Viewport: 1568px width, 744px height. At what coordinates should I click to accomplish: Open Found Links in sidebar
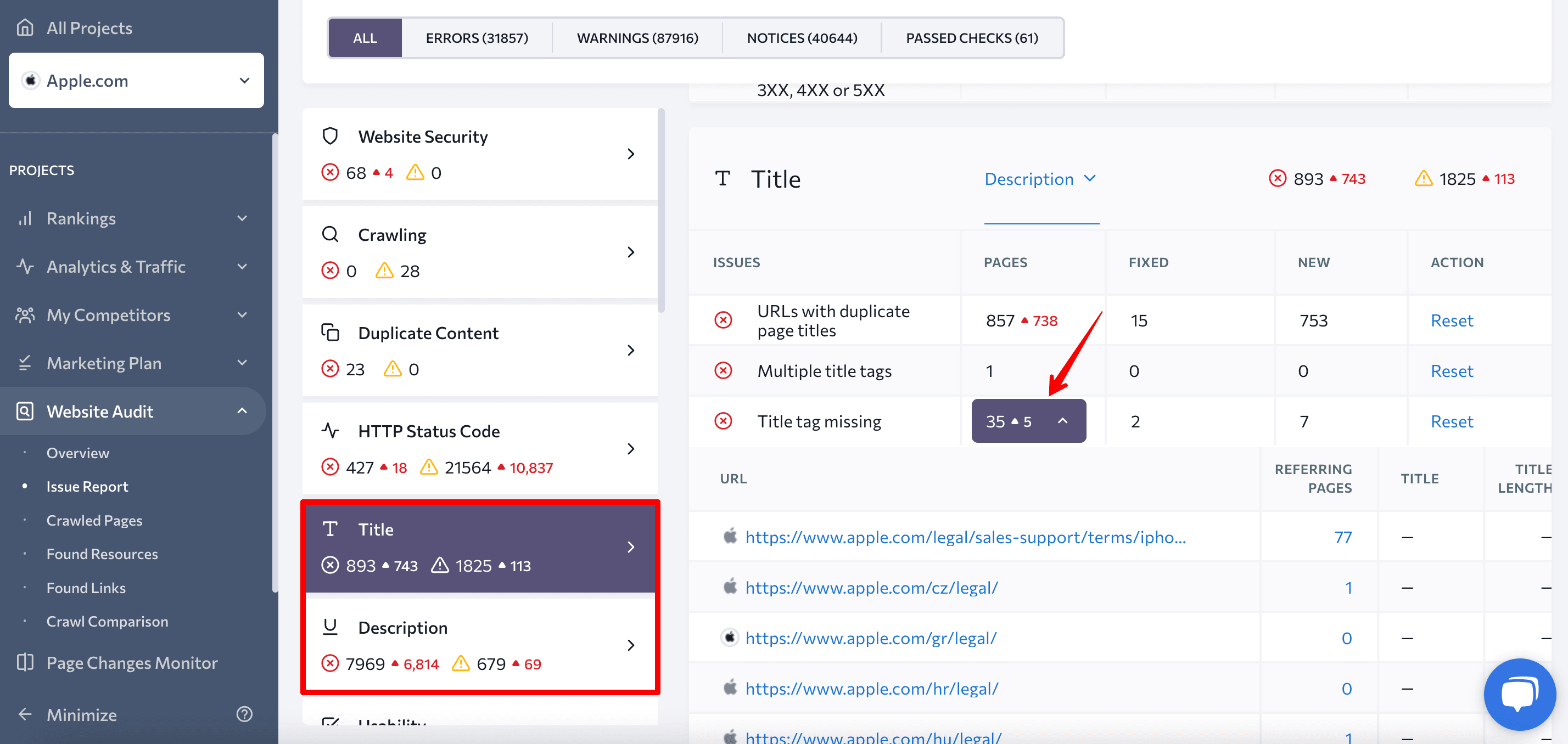86,588
